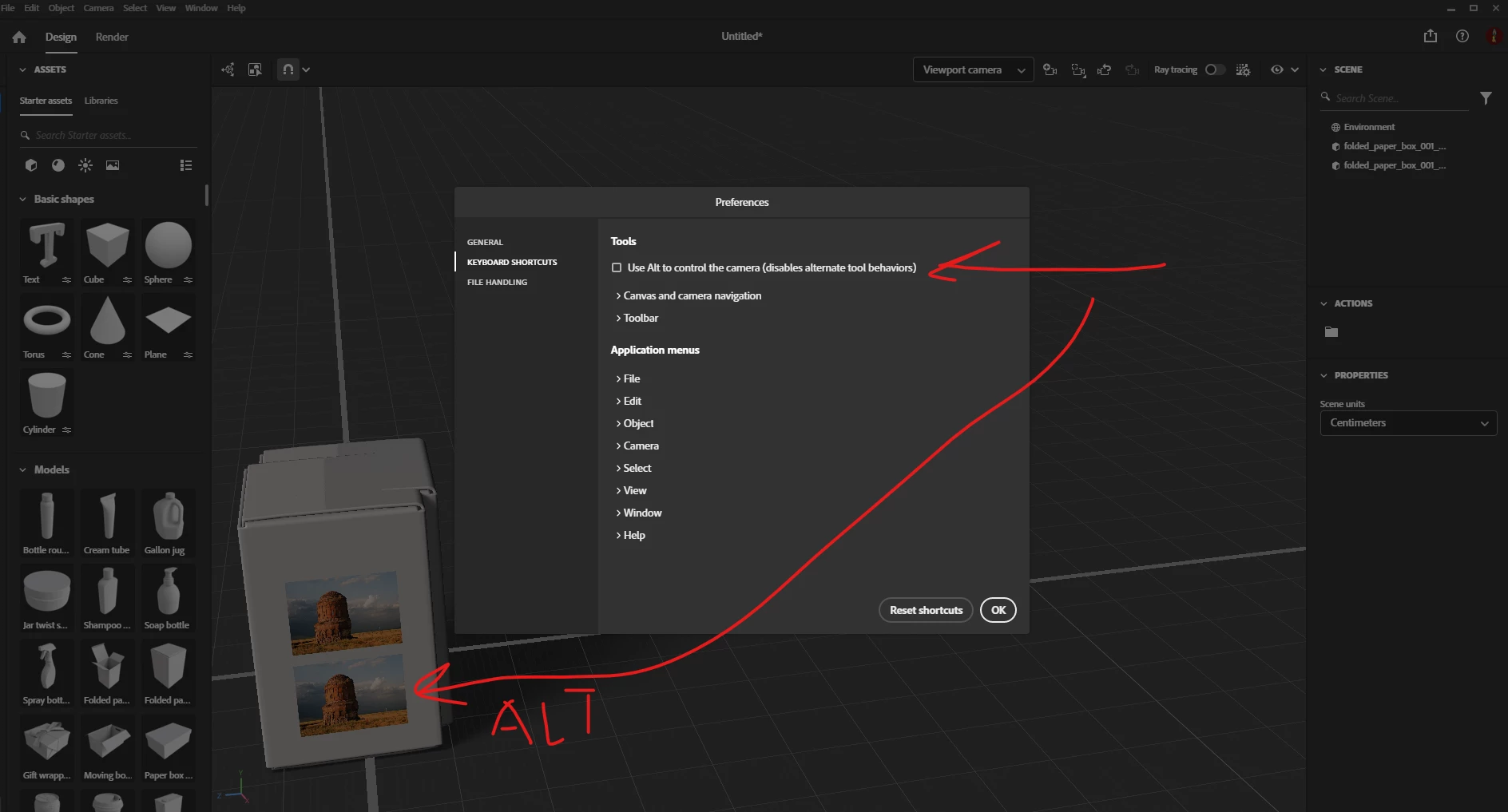Collapse the Basic shapes section
1508x812 pixels.
point(22,199)
